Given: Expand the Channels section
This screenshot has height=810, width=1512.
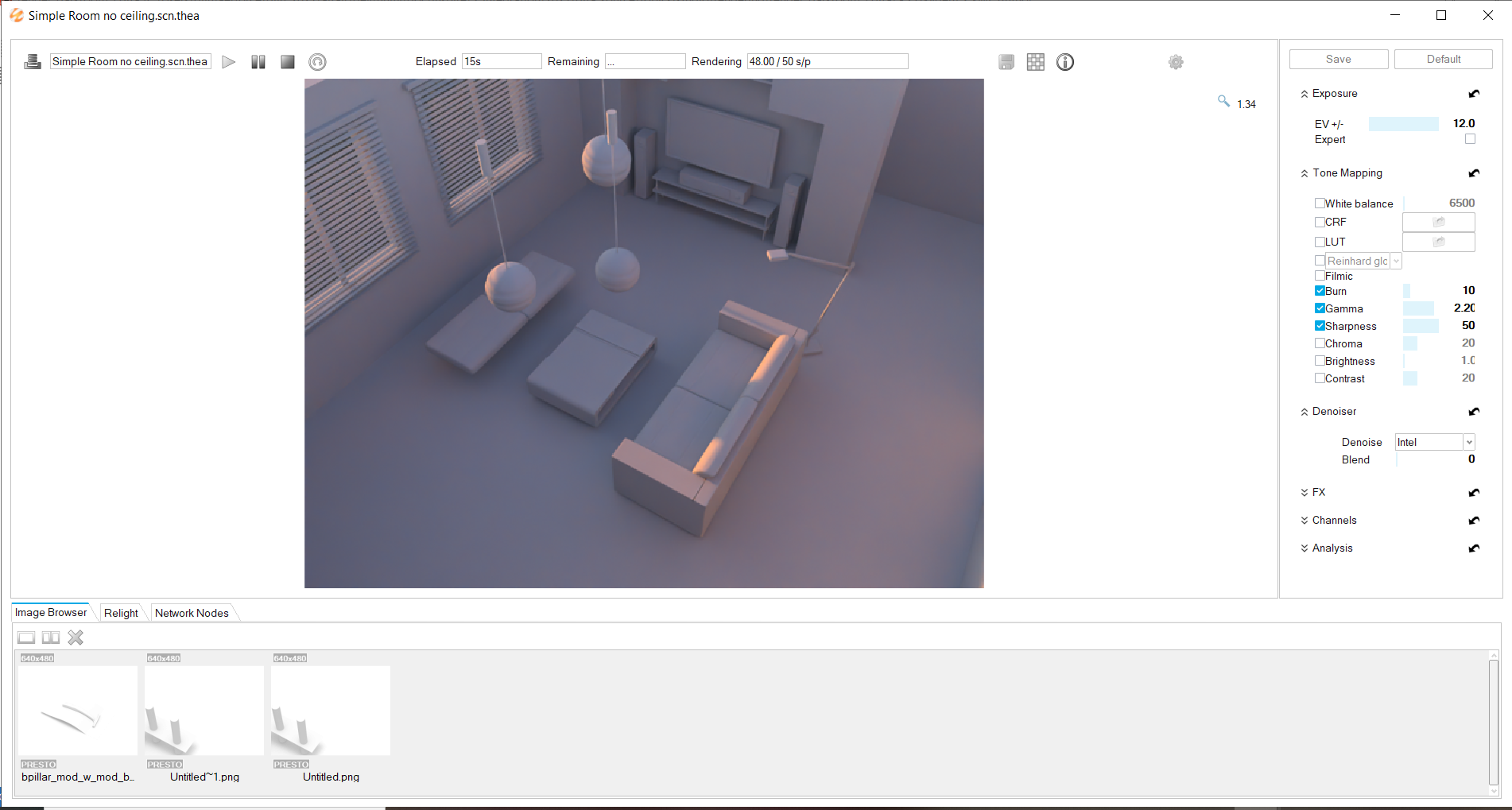Looking at the screenshot, I should 1333,520.
